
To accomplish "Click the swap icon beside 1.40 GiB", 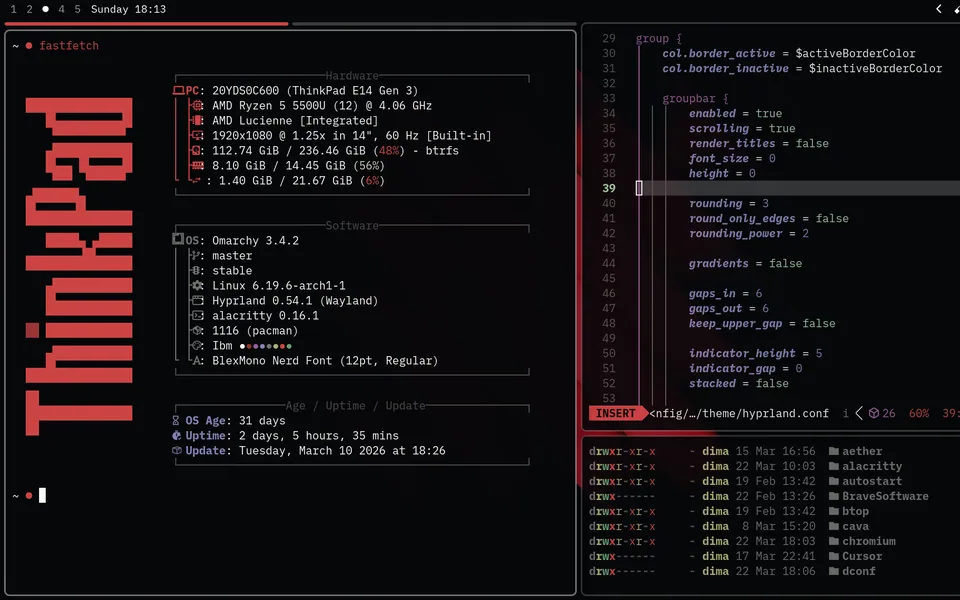I will [x=196, y=181].
